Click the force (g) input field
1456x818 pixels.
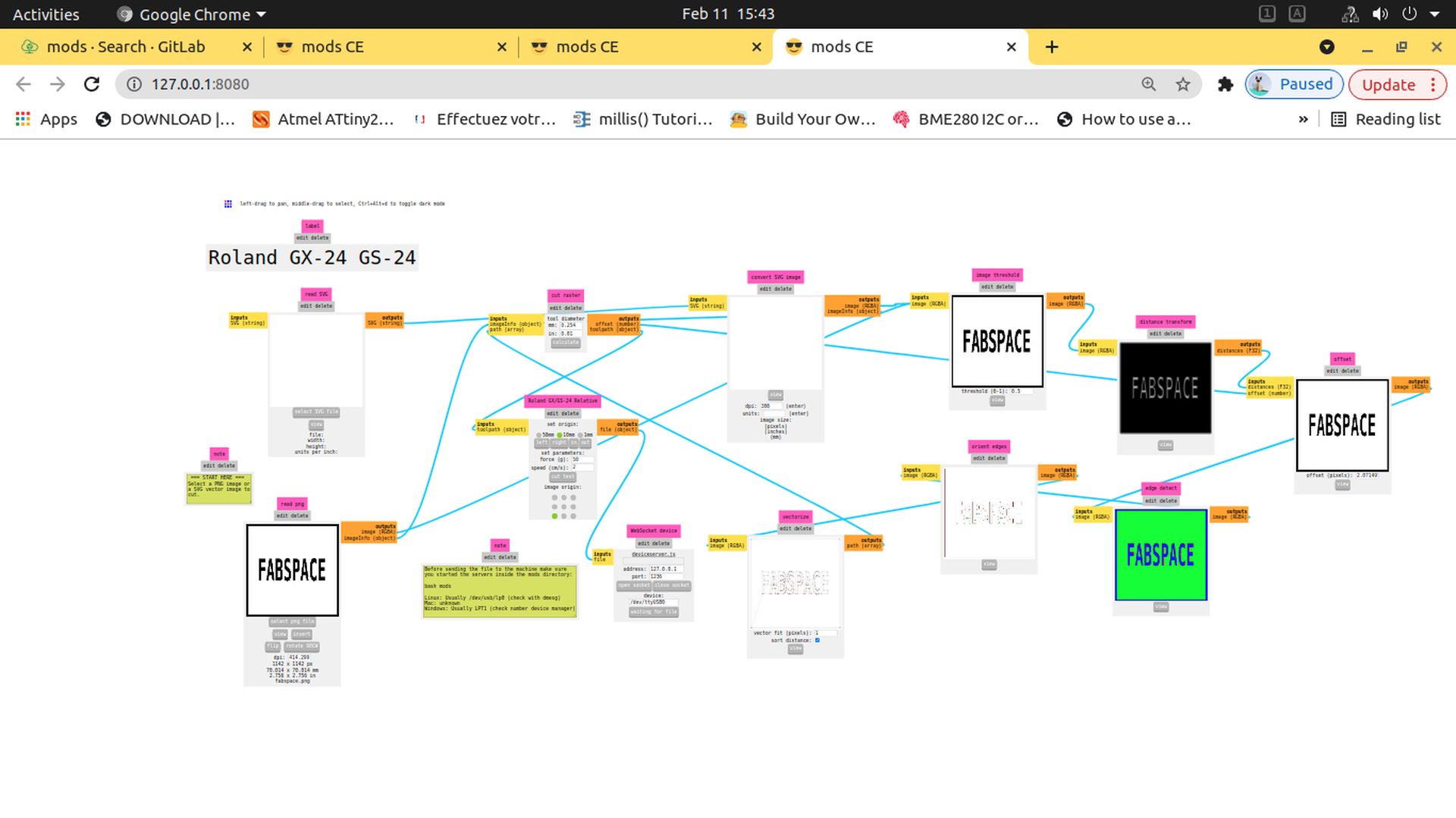[x=582, y=459]
